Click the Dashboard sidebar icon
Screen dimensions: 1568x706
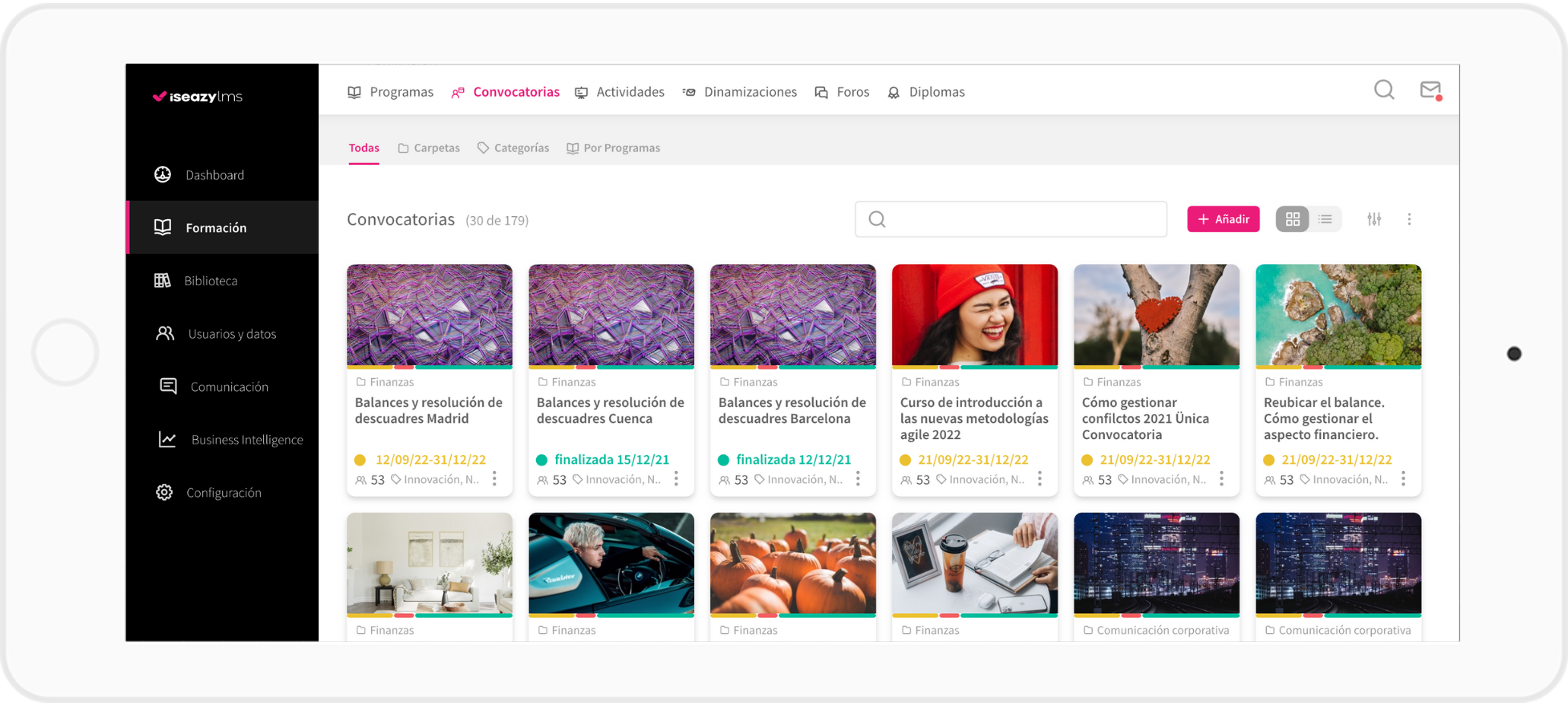point(163,175)
